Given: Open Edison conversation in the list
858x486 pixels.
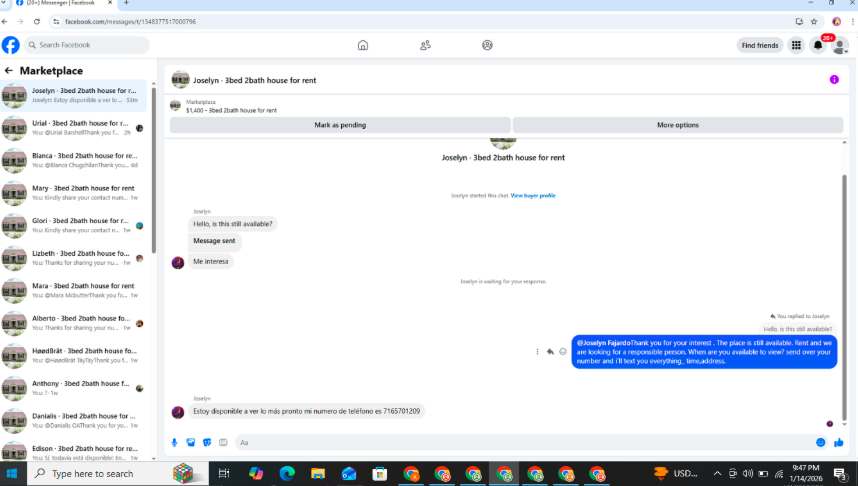Looking at the screenshot, I should click(x=74, y=452).
